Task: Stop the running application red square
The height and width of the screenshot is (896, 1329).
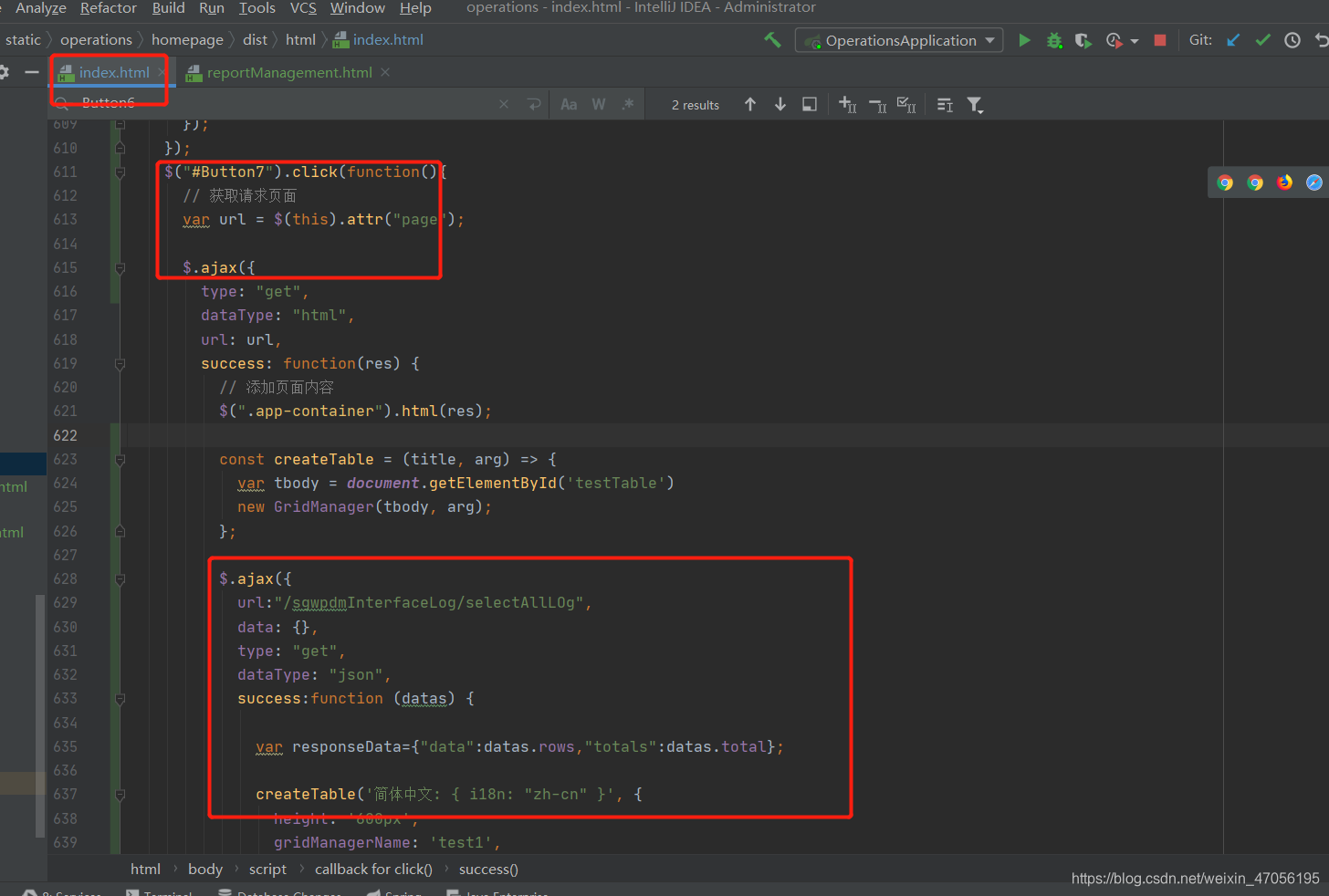Action: [x=1160, y=40]
